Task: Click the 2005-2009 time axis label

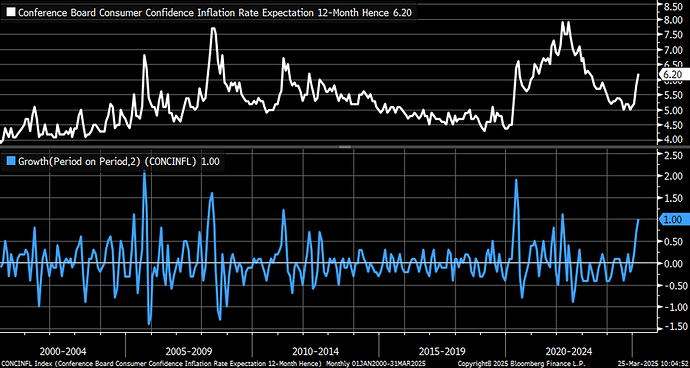Action: [x=189, y=352]
